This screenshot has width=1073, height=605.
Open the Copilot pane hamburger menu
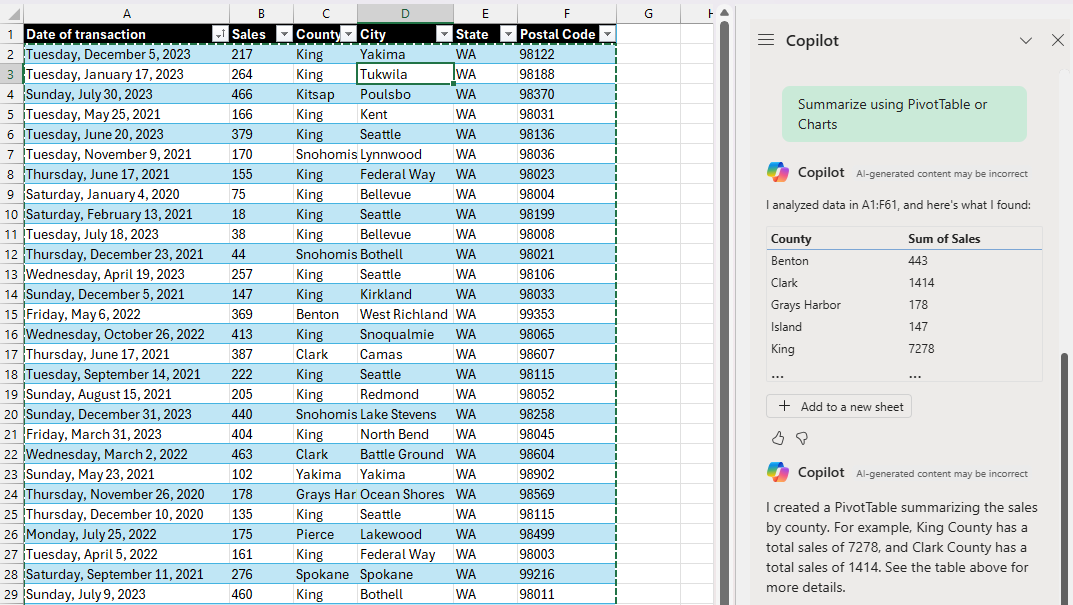(x=766, y=40)
